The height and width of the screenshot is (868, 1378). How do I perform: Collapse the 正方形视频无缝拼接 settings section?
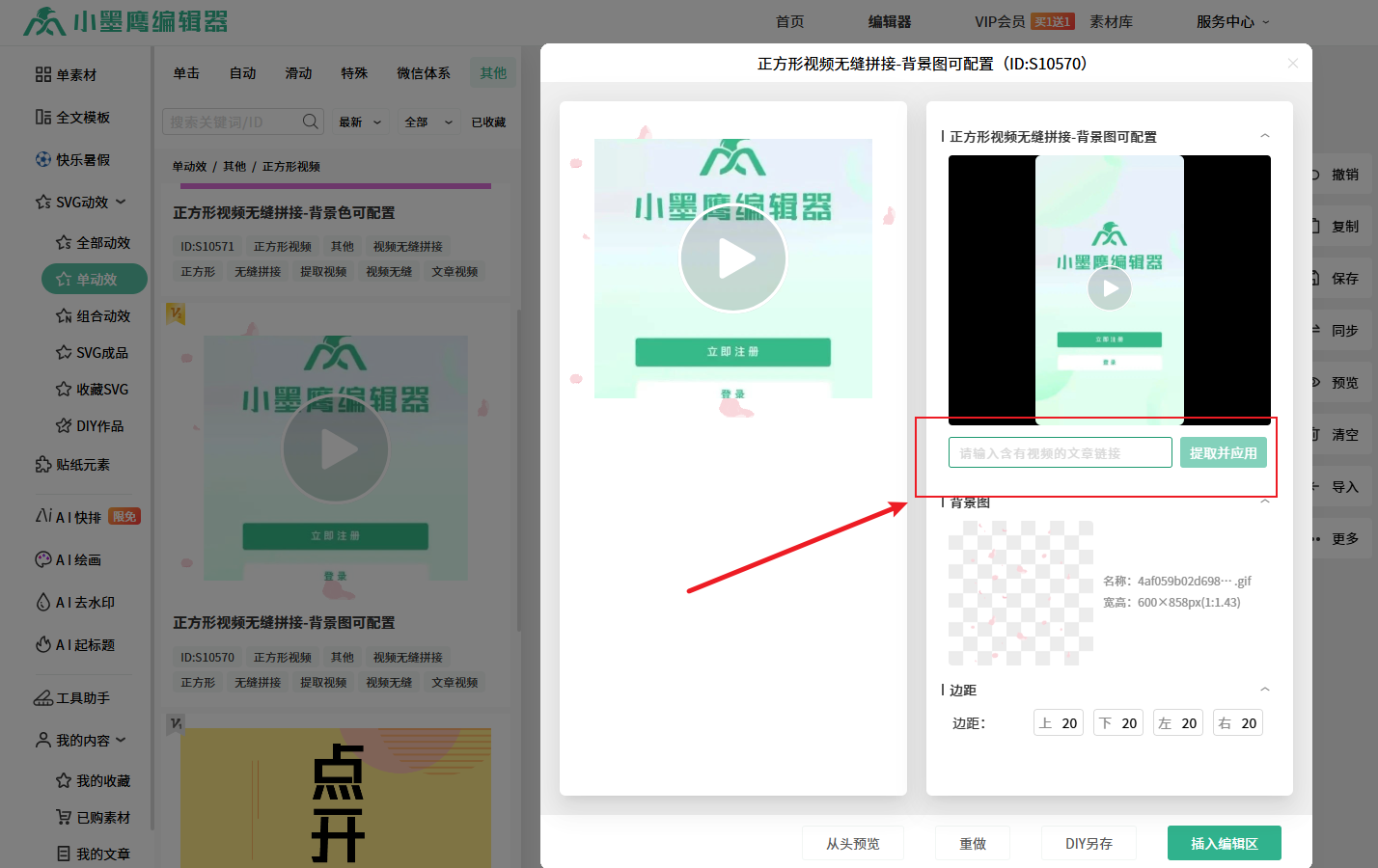pos(1265,136)
